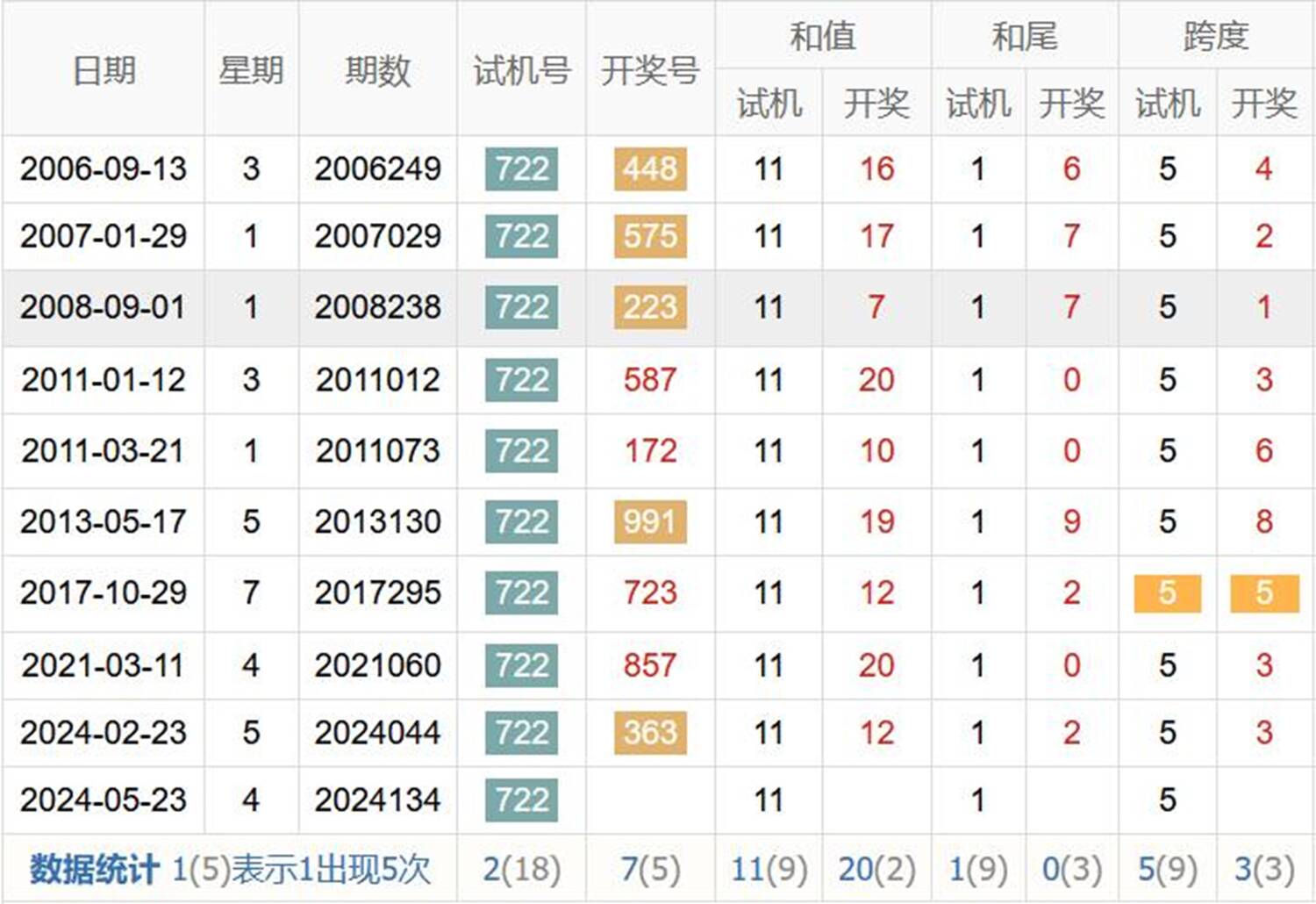The height and width of the screenshot is (904, 1316).
Task: Select the 期数 column header
Action: (377, 70)
